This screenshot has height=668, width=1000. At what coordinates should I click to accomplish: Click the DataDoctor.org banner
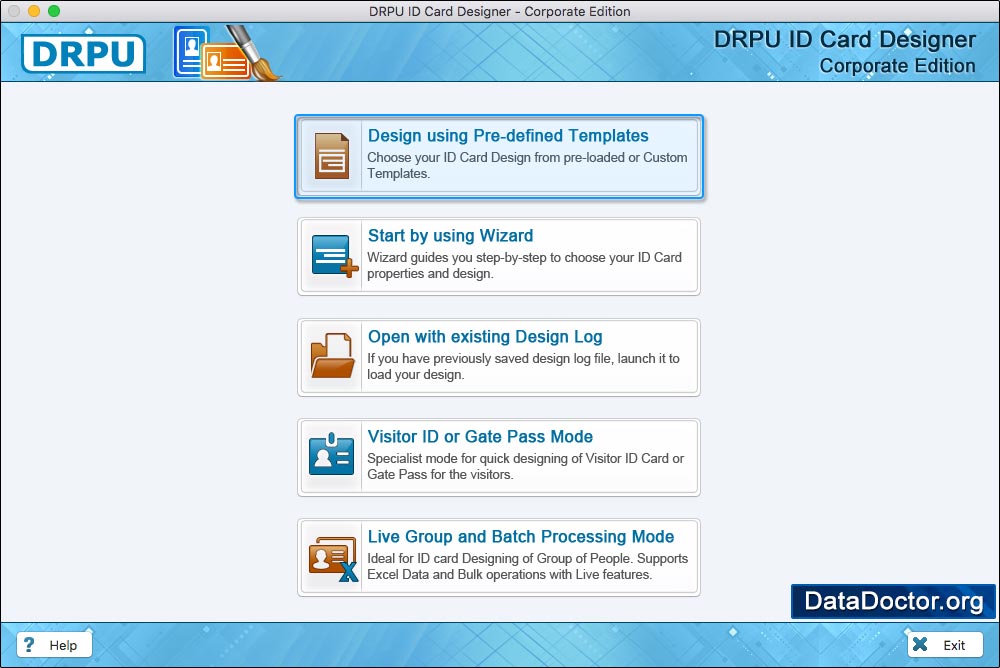coord(893,601)
